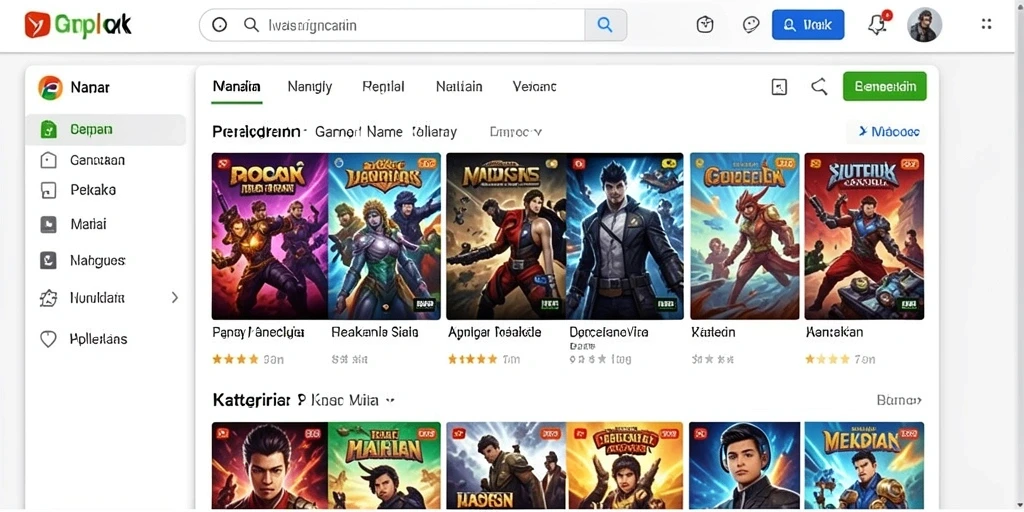The image size is (1024, 512).
Task: Open the second game card with armored woman
Action: pyautogui.click(x=384, y=236)
